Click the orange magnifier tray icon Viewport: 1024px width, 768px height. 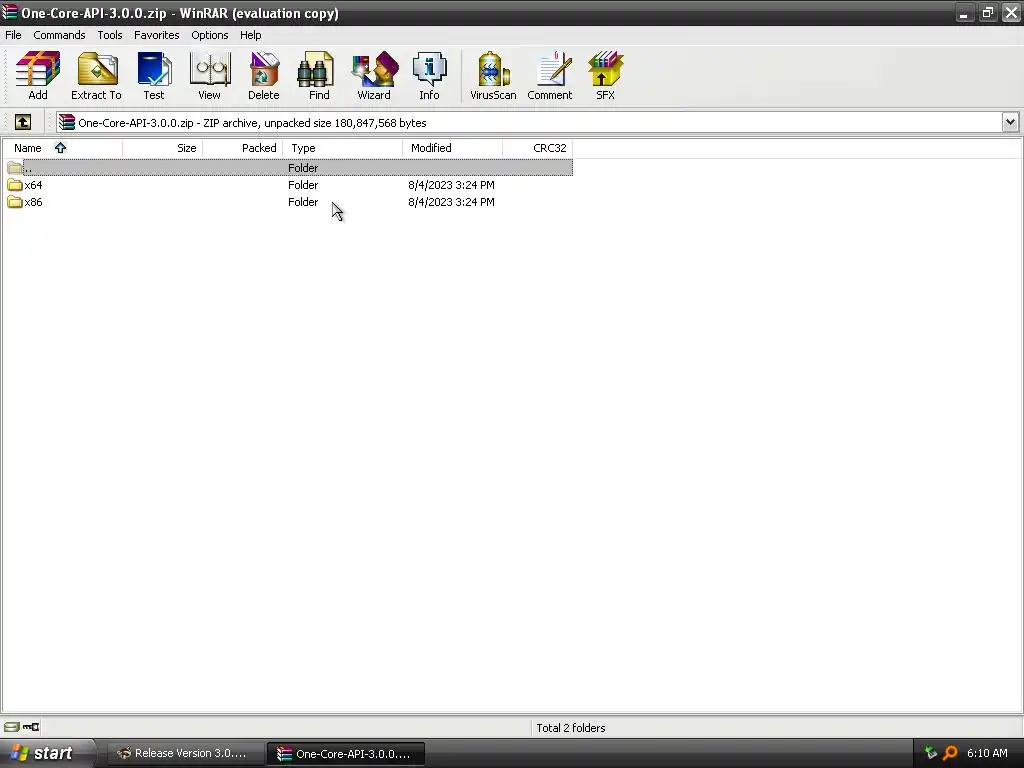(950, 753)
